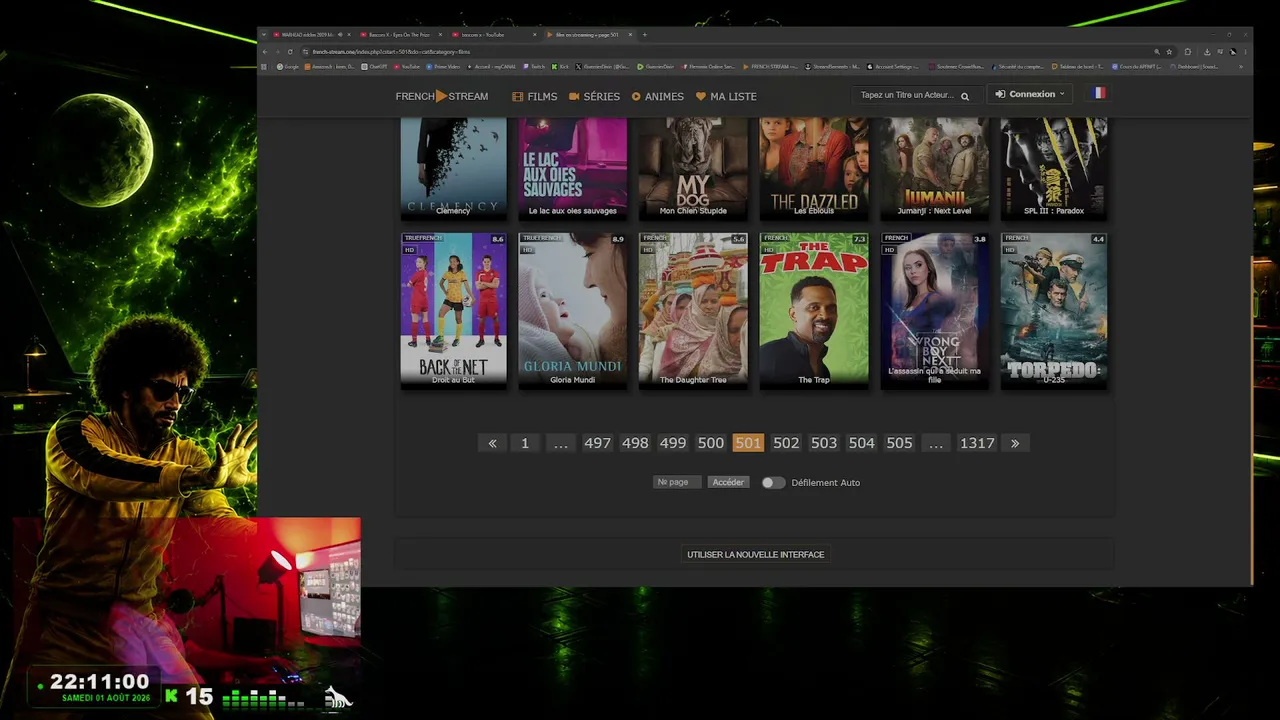Click the No page number input

(x=676, y=482)
